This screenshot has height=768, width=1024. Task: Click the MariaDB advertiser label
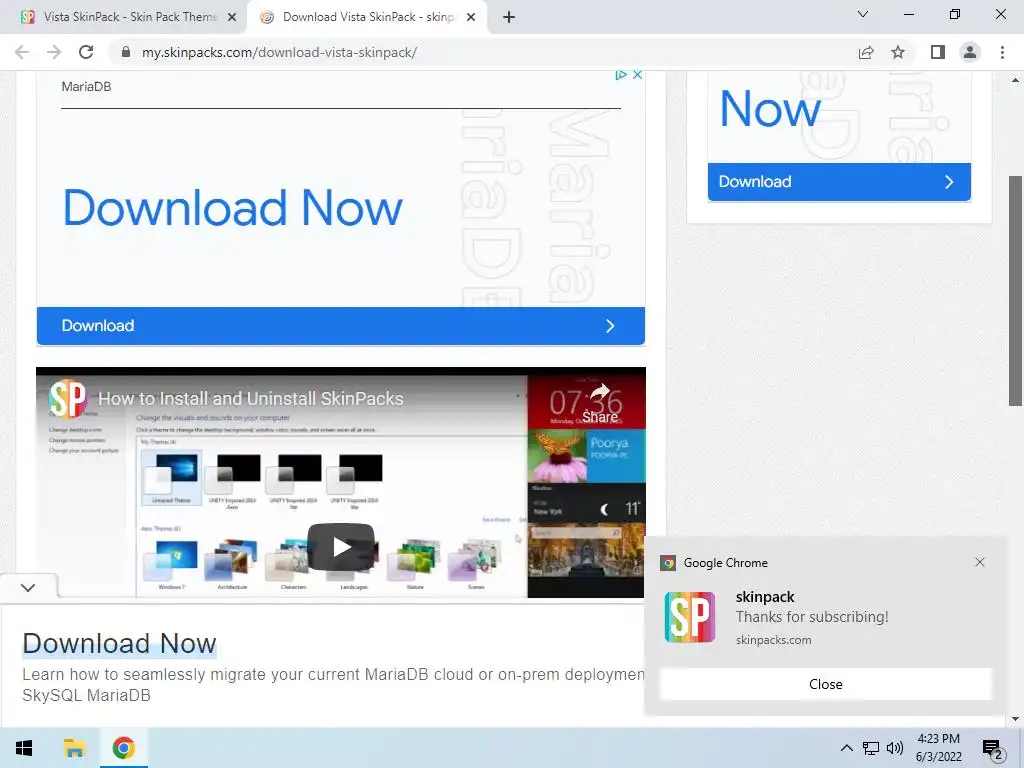[86, 86]
